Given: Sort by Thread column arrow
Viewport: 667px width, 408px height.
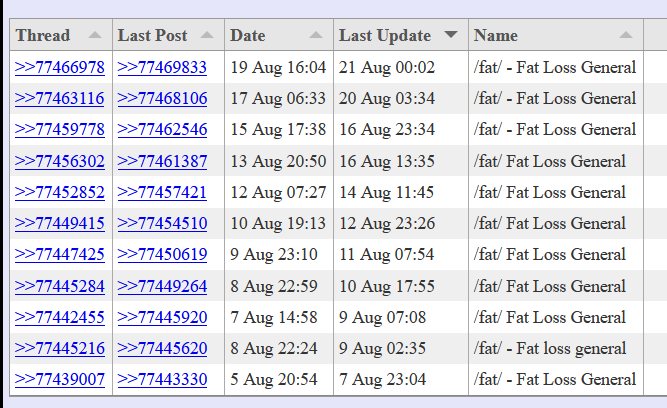Looking at the screenshot, I should click(95, 35).
